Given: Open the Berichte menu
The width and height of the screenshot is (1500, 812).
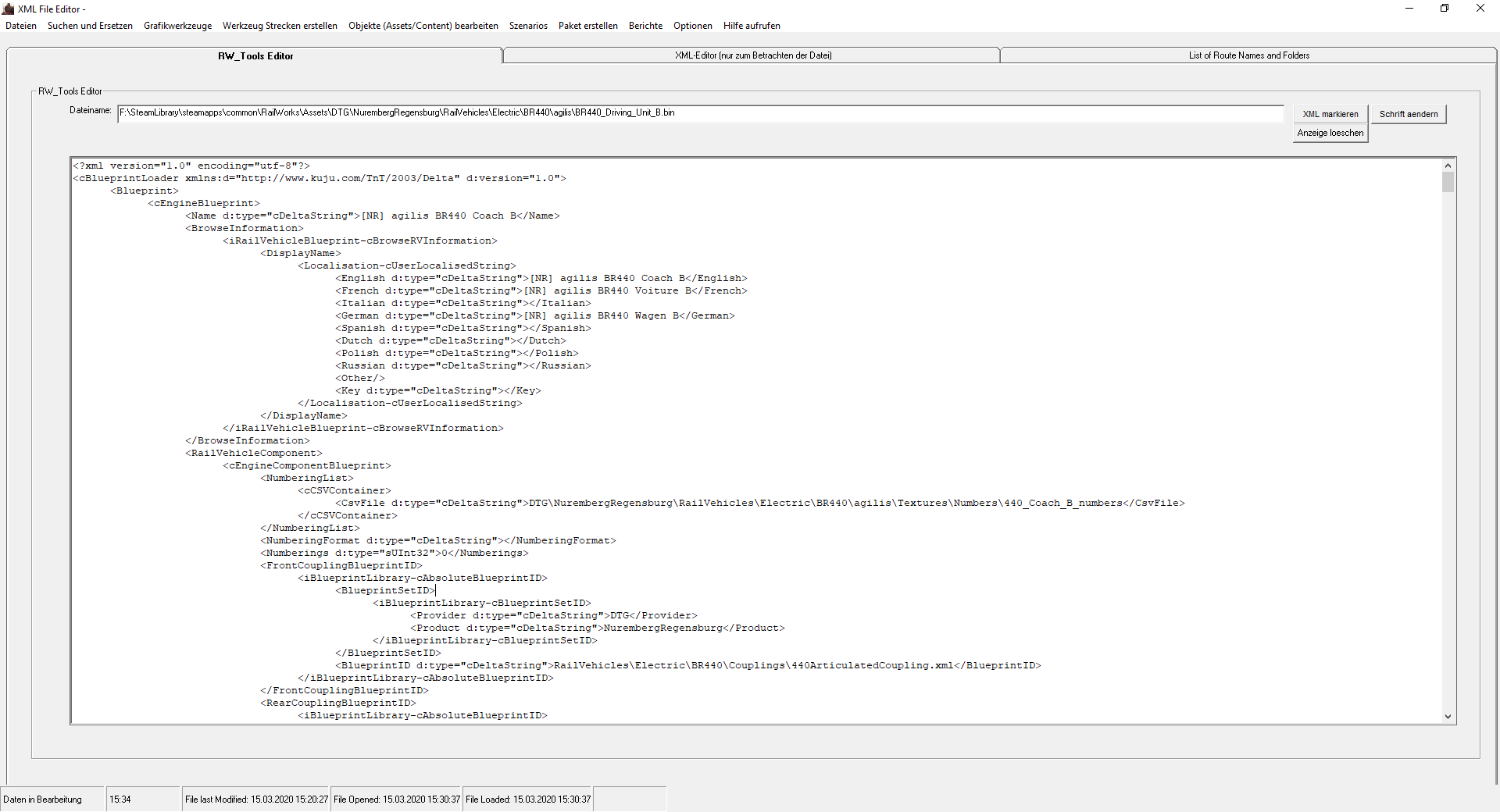Looking at the screenshot, I should [645, 26].
